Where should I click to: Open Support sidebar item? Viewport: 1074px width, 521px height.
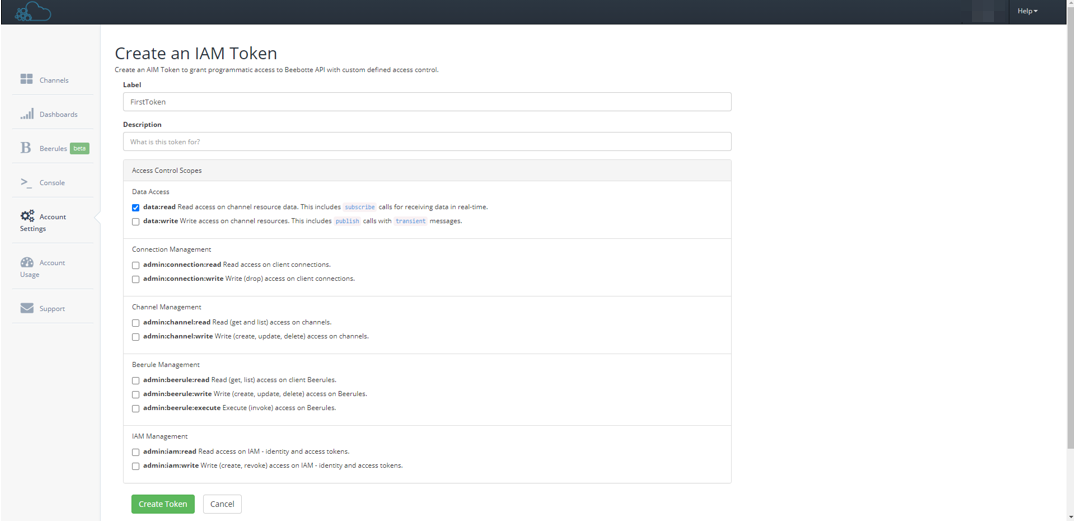[51, 309]
